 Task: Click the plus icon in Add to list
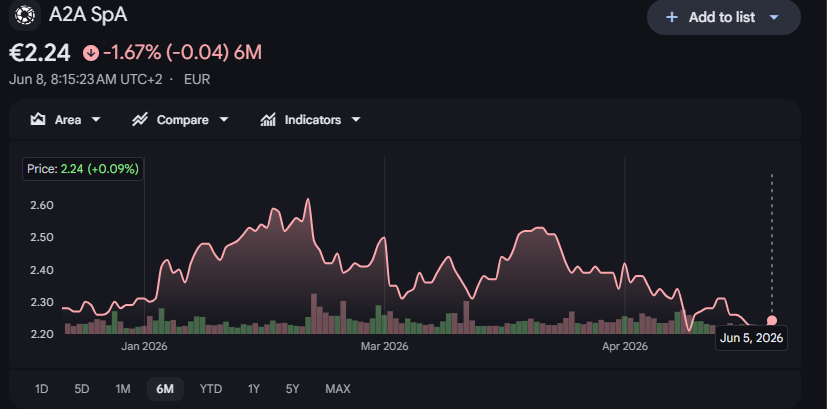671,17
